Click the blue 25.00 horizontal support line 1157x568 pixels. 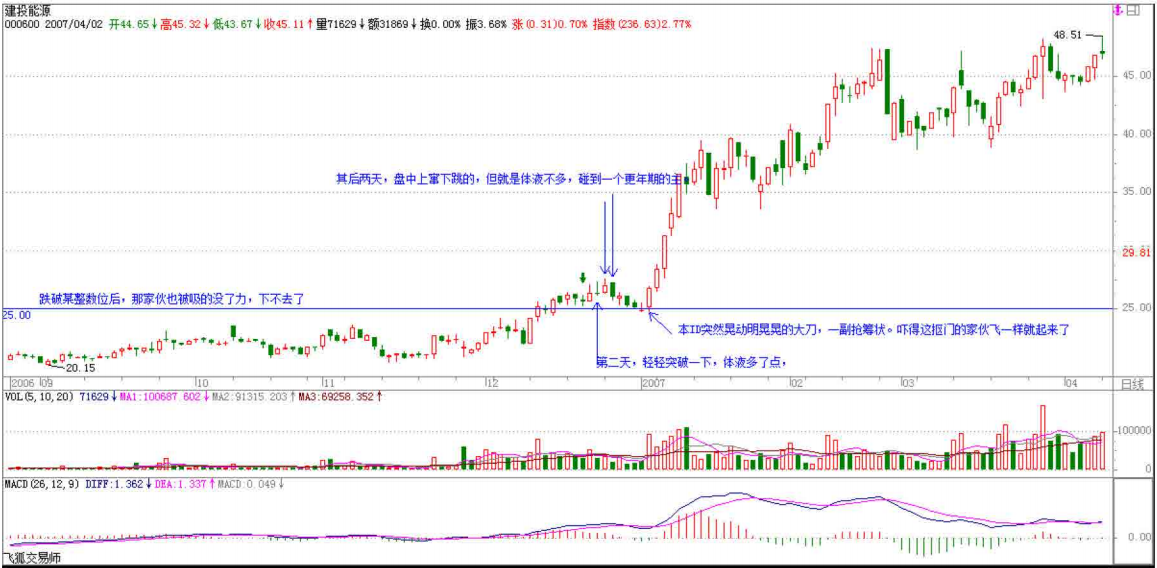pos(300,309)
